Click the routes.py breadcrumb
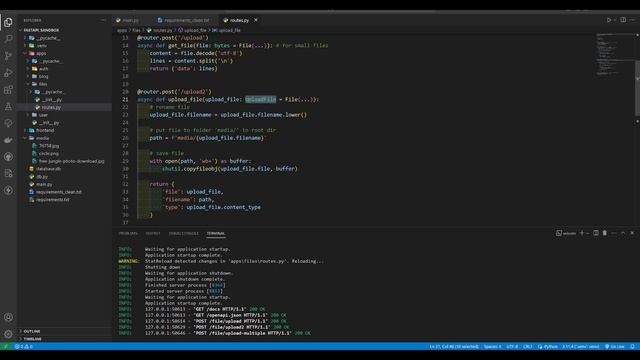This screenshot has height=360, width=640. tap(160, 30)
